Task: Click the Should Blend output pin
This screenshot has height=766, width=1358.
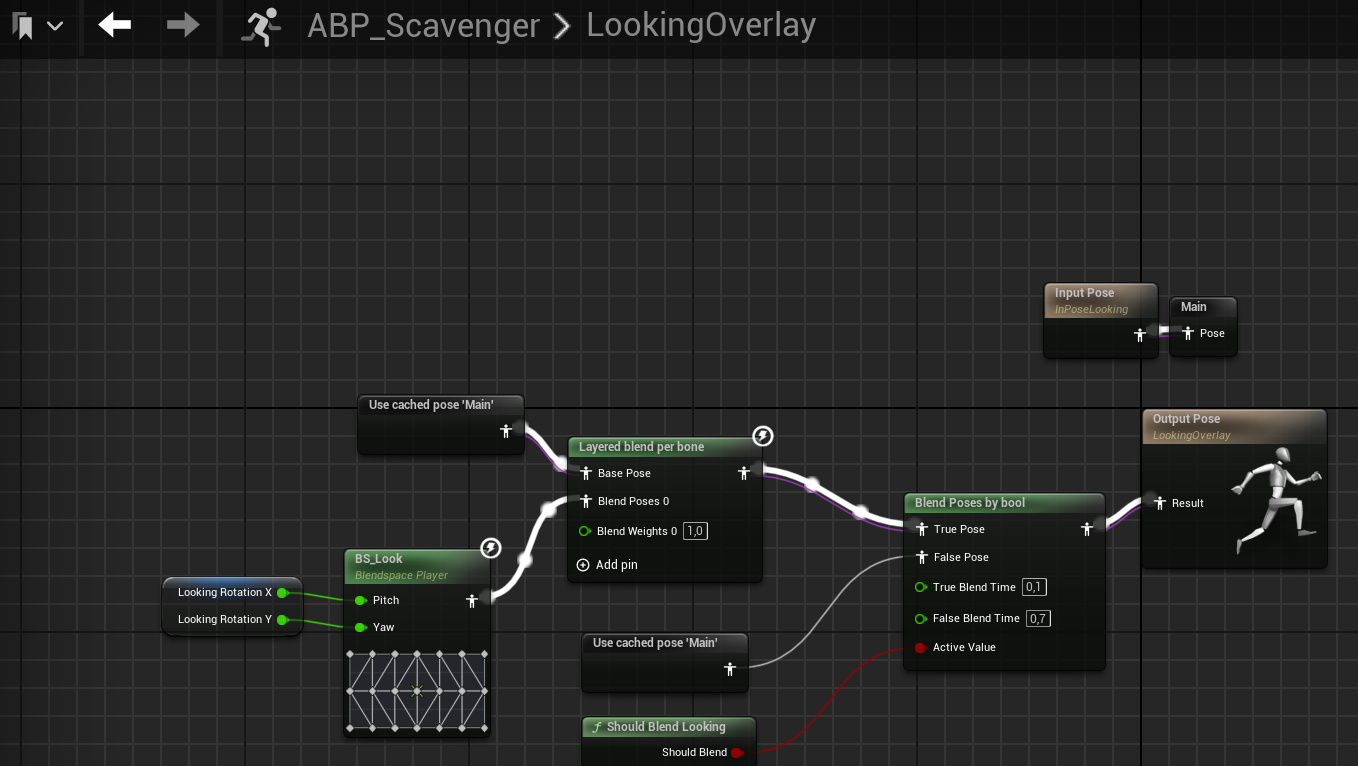Action: tap(737, 753)
